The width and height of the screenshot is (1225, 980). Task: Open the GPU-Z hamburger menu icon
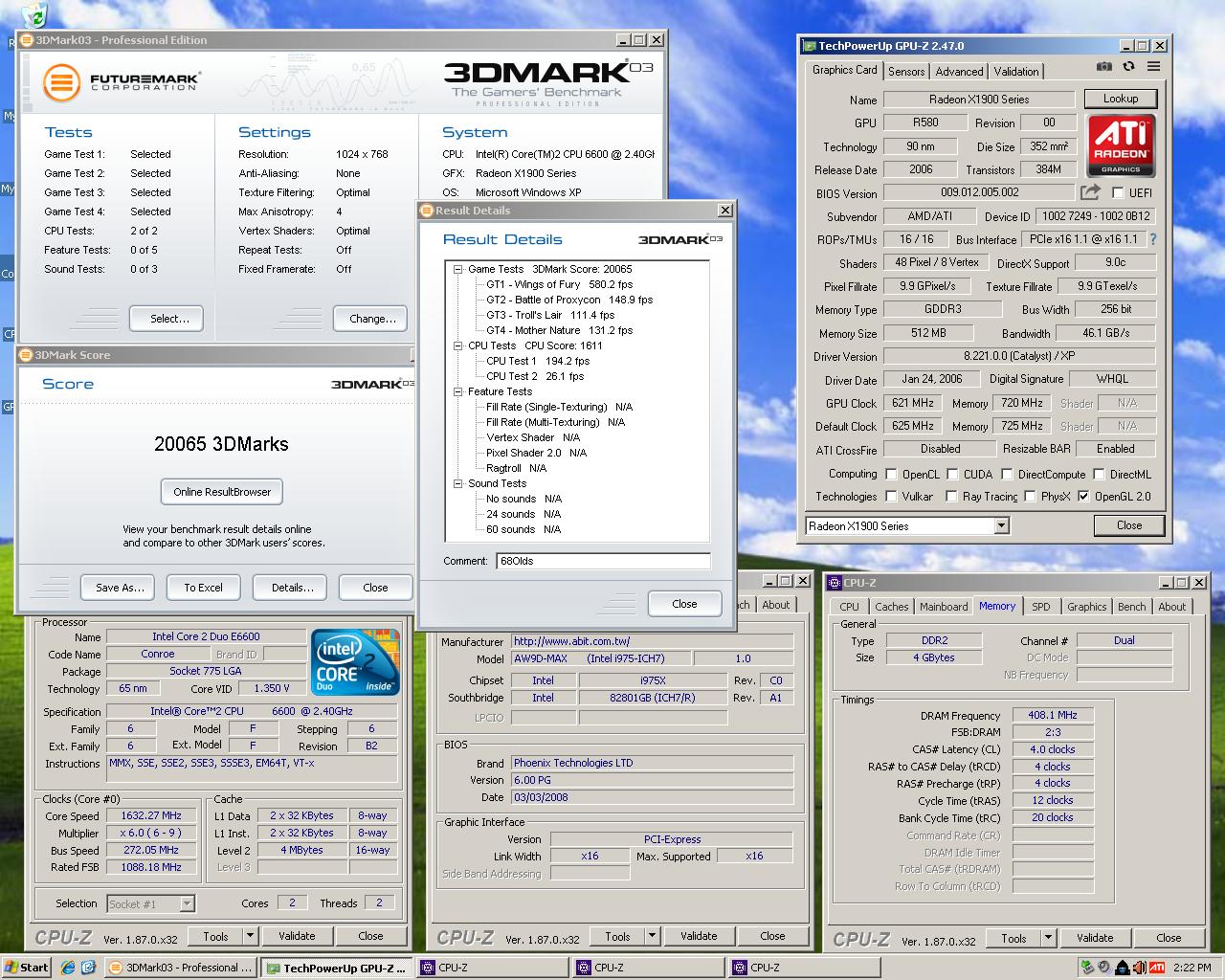[x=1153, y=66]
